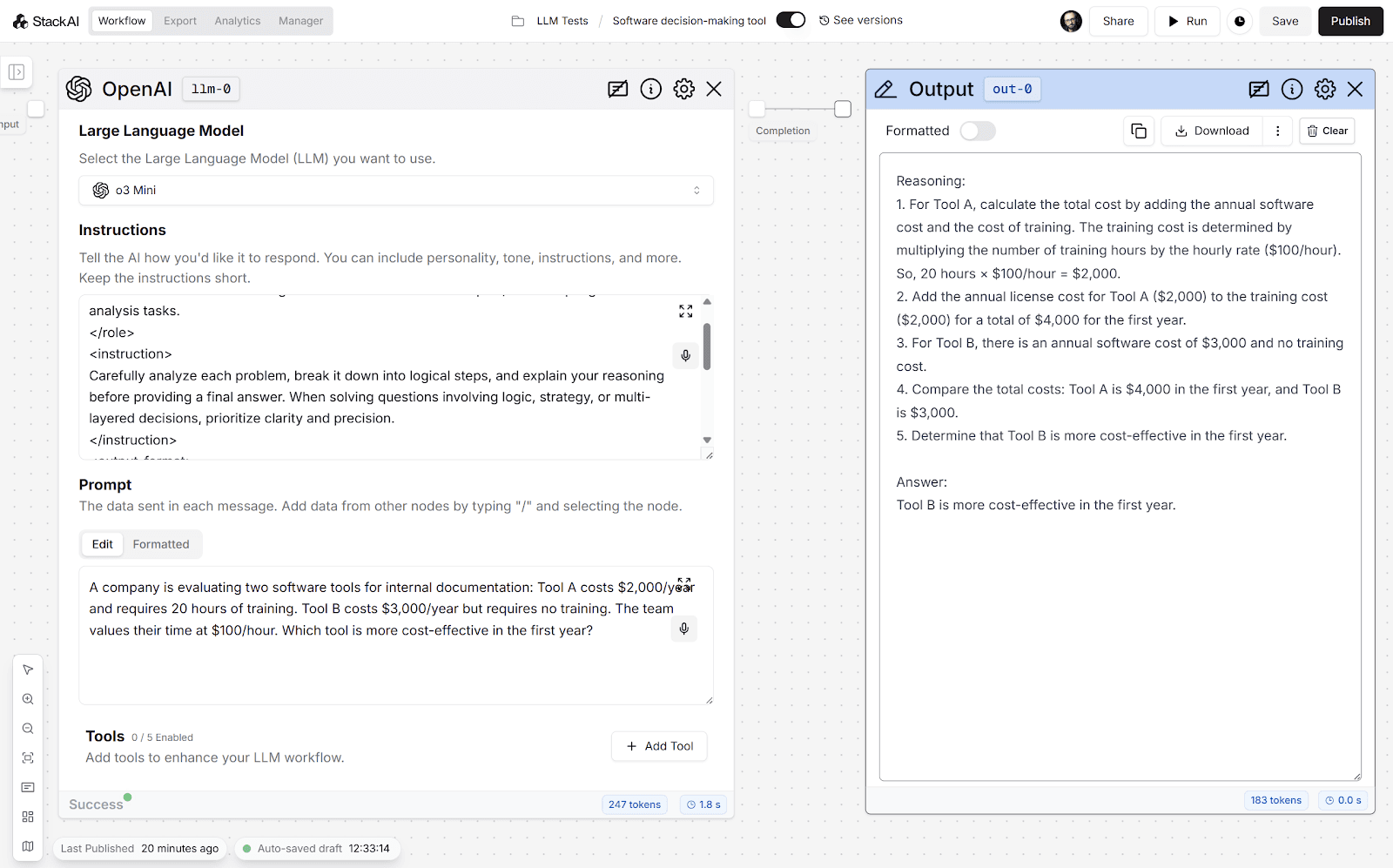Click the Last Published status
Viewport: 1393px width, 868px height.
139,848
